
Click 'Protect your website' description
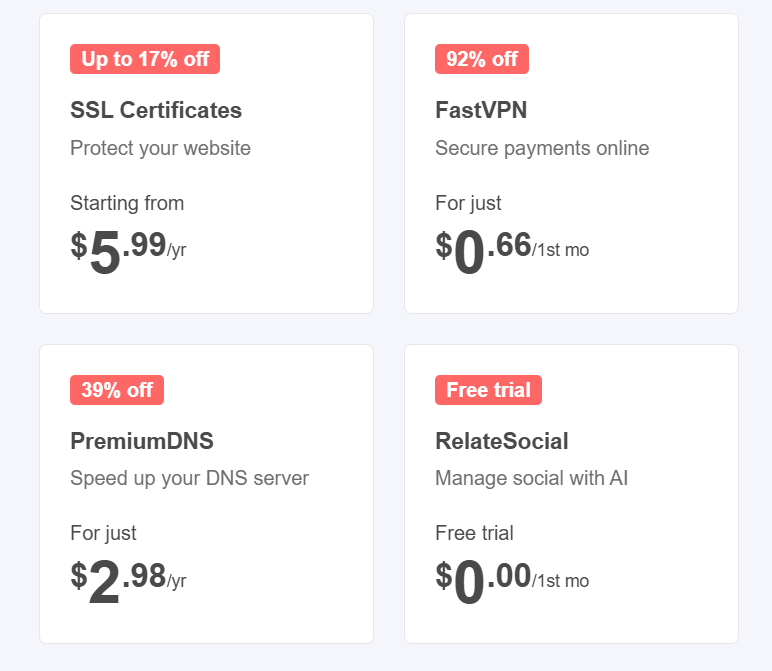pos(161,148)
